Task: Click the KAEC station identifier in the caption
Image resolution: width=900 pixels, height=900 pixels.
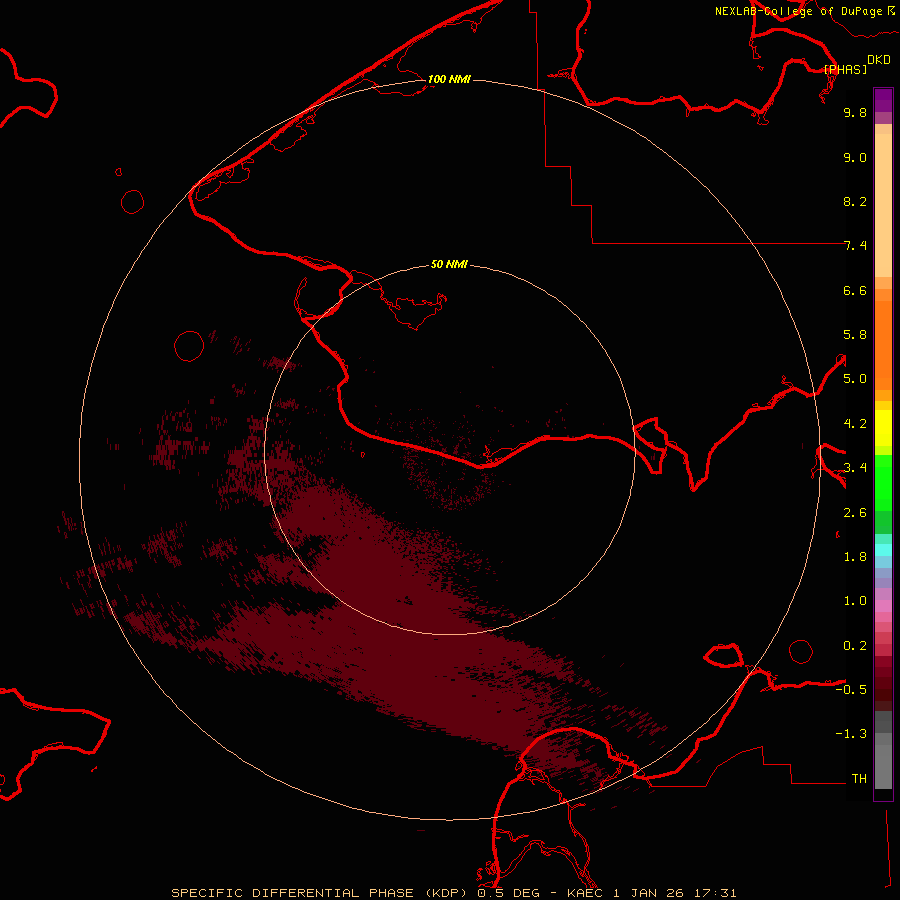Action: pyautogui.click(x=585, y=893)
